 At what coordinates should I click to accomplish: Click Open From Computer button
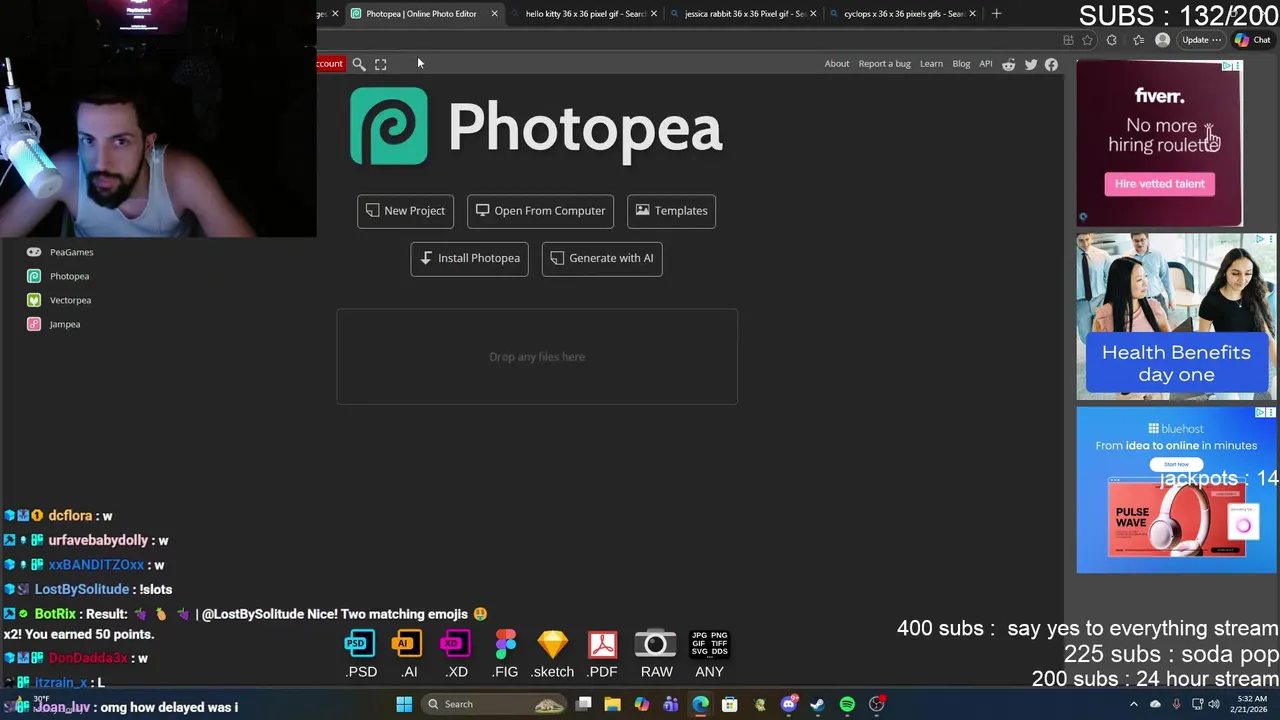[x=540, y=211]
